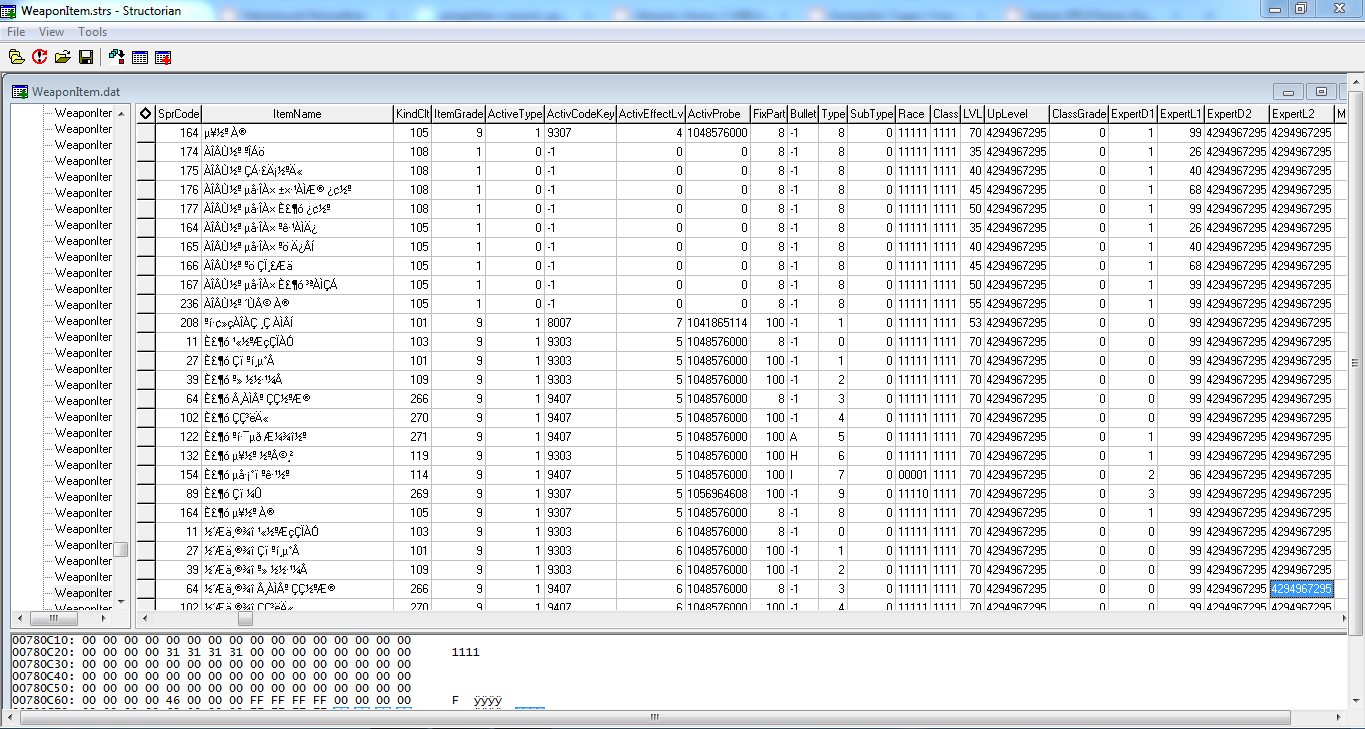Click the KindClt column header
Image resolution: width=1365 pixels, height=729 pixels.
412,114
